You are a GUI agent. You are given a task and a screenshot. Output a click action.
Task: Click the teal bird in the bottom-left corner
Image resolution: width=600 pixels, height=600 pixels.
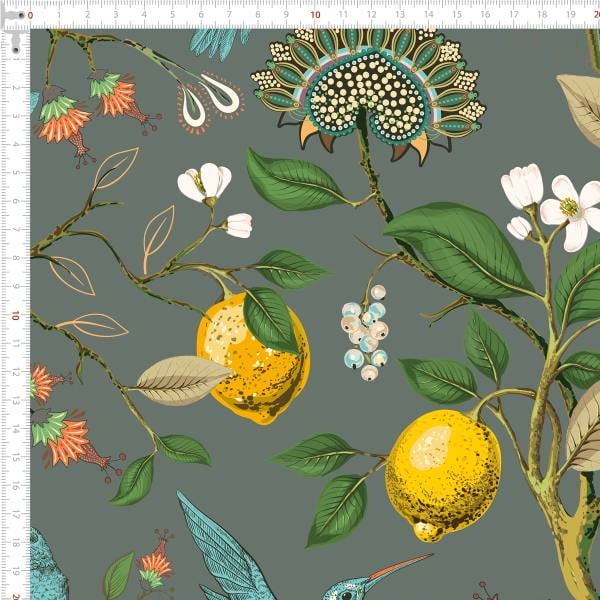tap(48, 567)
